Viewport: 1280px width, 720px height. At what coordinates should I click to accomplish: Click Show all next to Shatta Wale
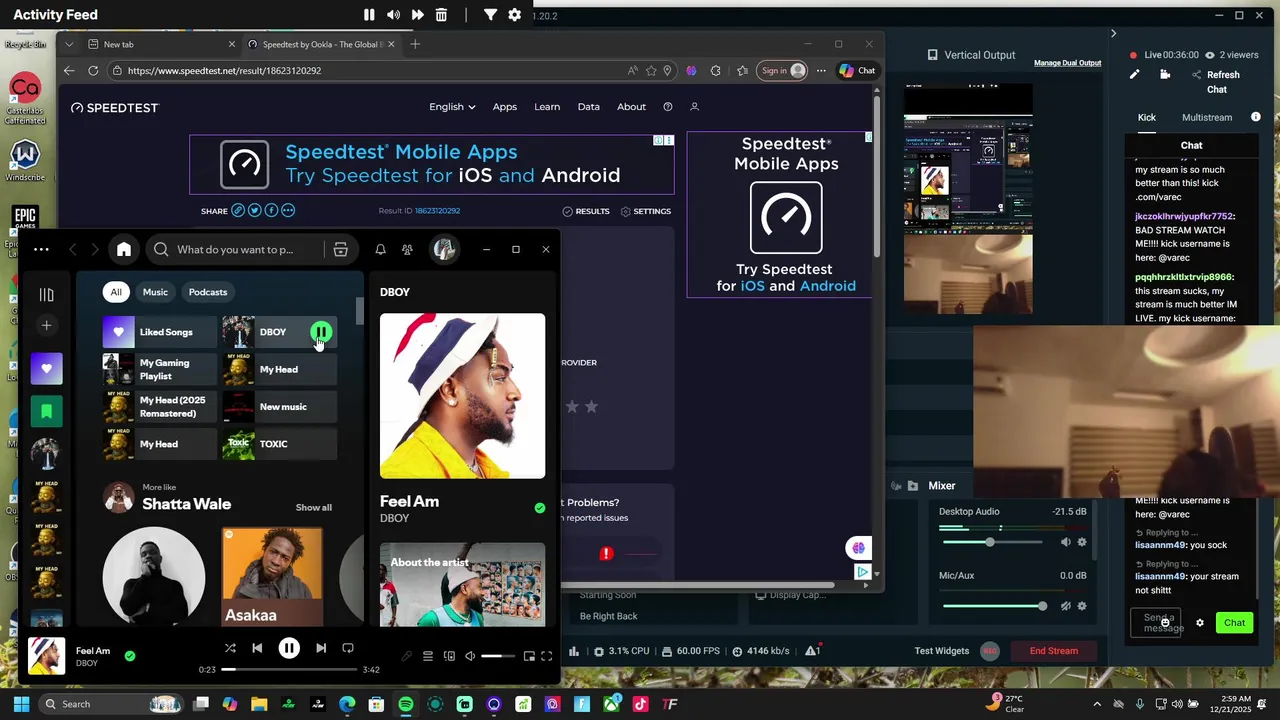pyautogui.click(x=314, y=508)
